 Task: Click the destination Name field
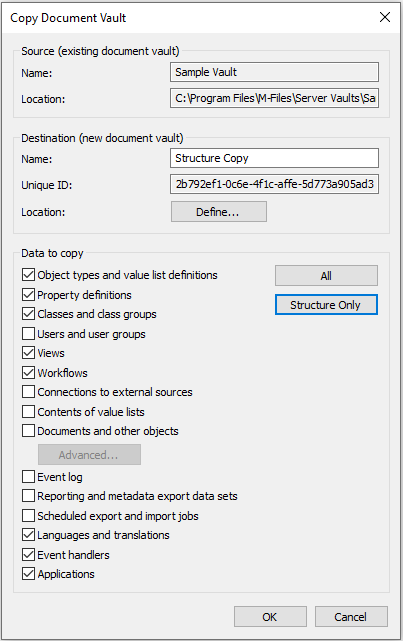pos(274,158)
